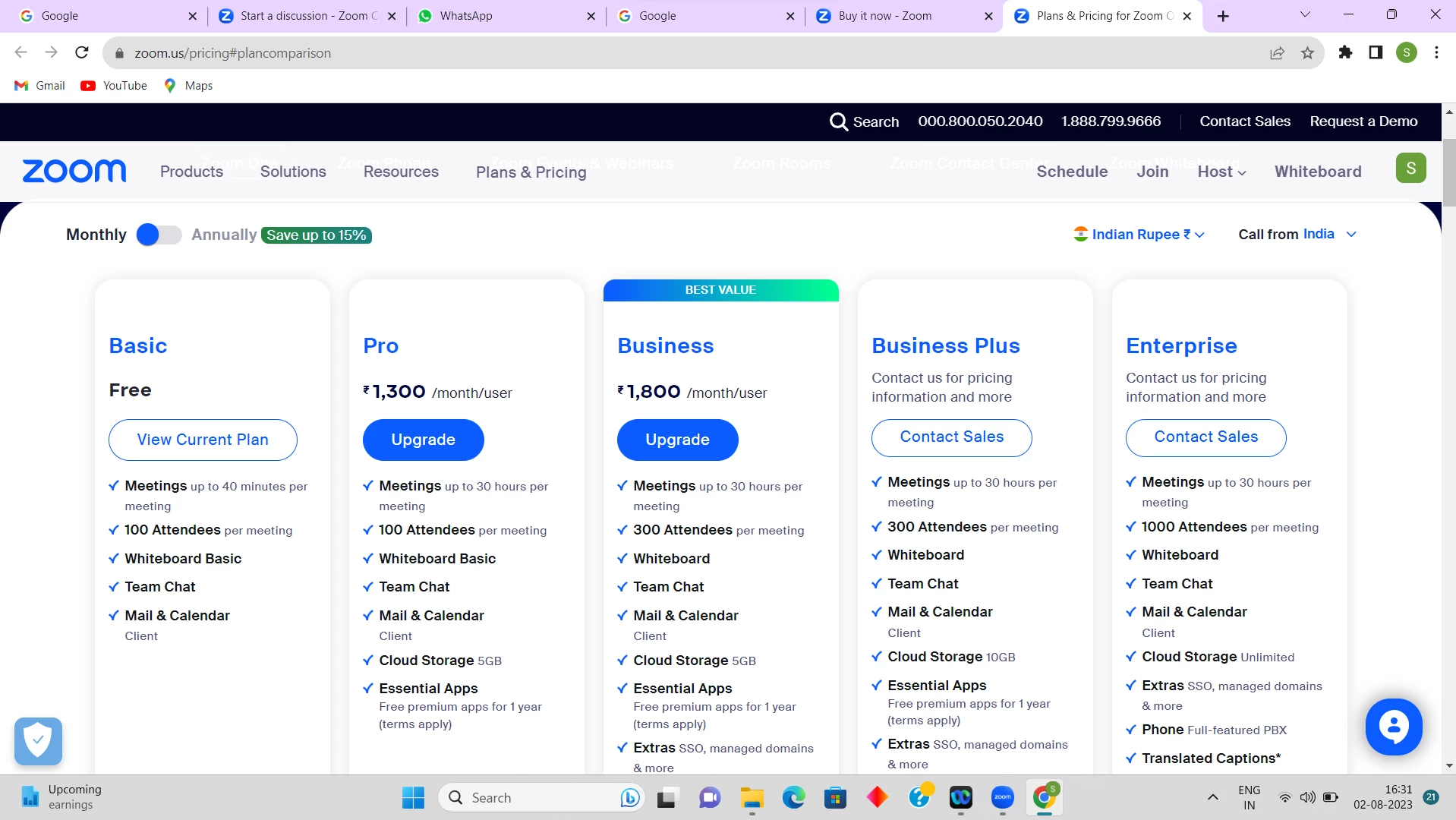Select the Annually billing label
The image size is (1456, 820).
[x=224, y=235]
